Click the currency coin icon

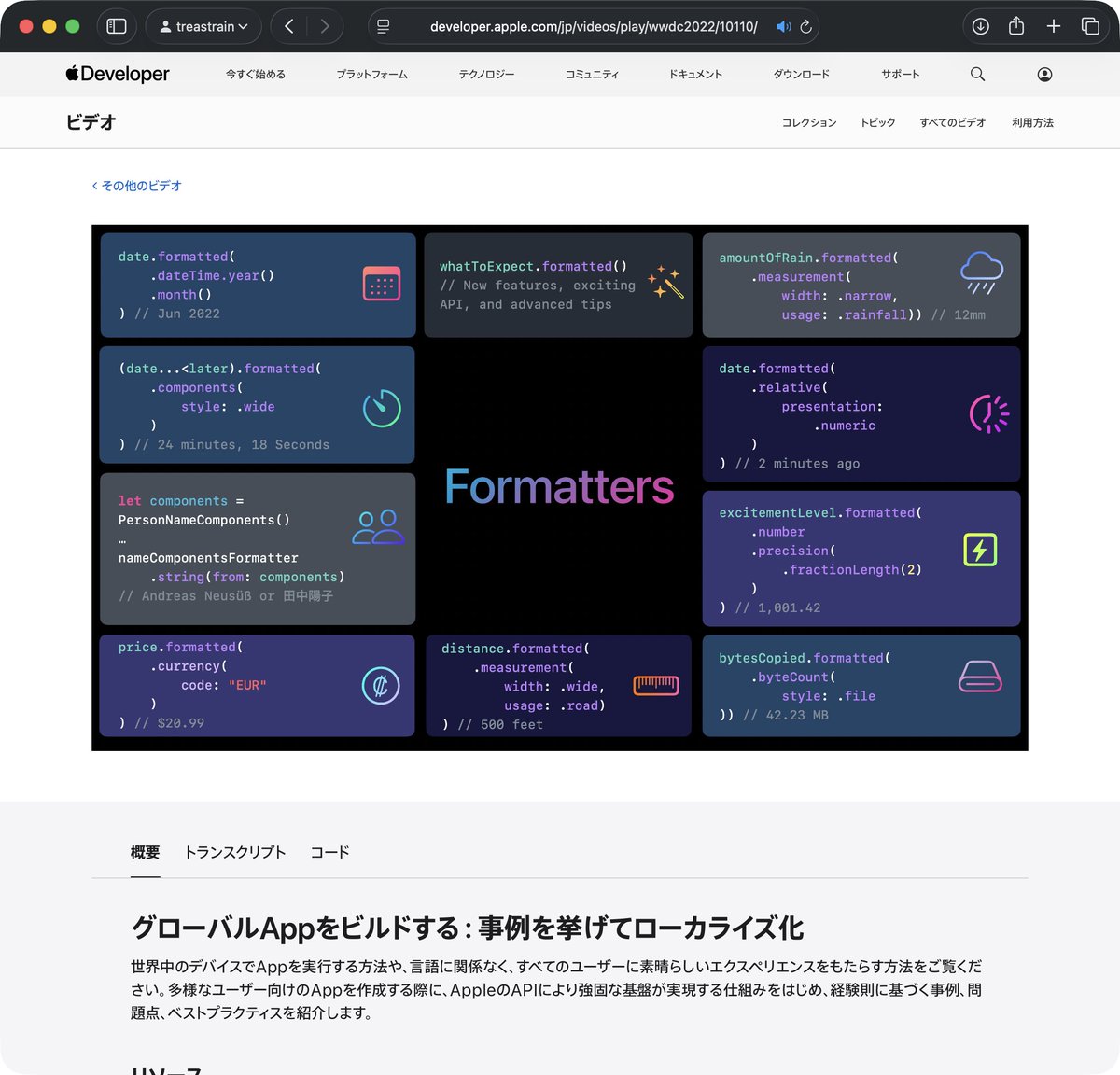pos(381,687)
